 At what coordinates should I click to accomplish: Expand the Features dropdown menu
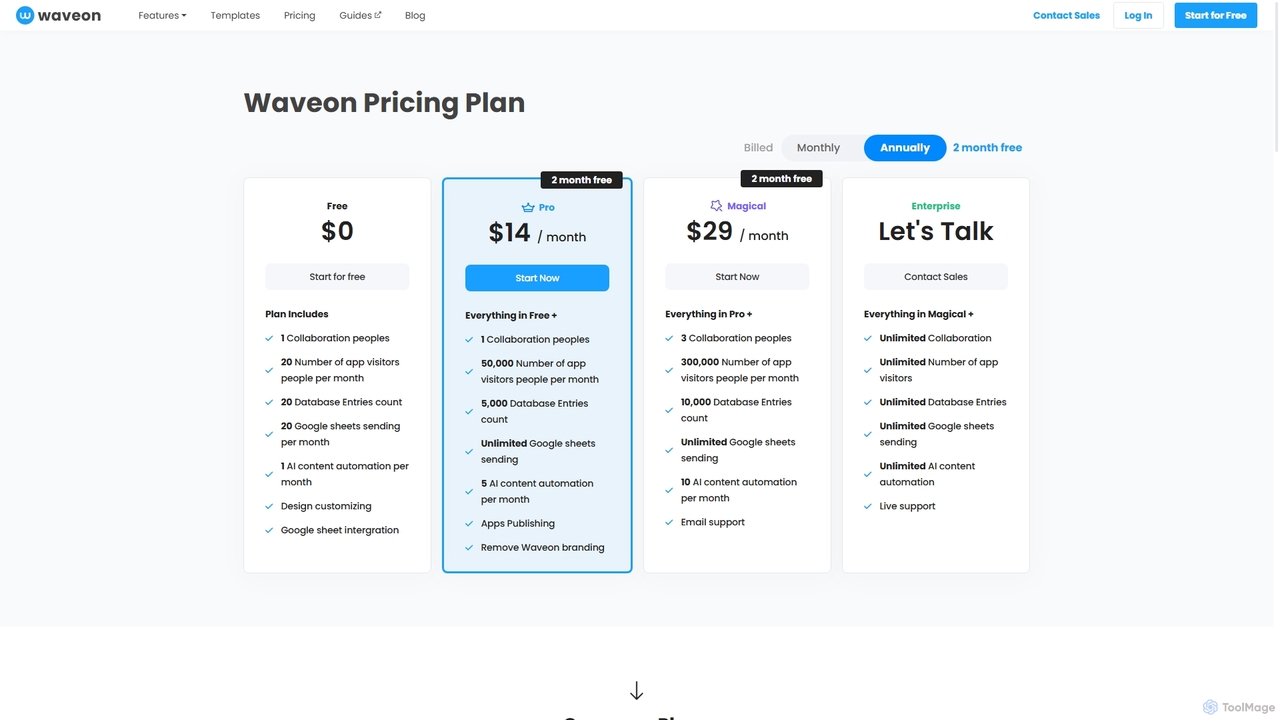click(162, 16)
